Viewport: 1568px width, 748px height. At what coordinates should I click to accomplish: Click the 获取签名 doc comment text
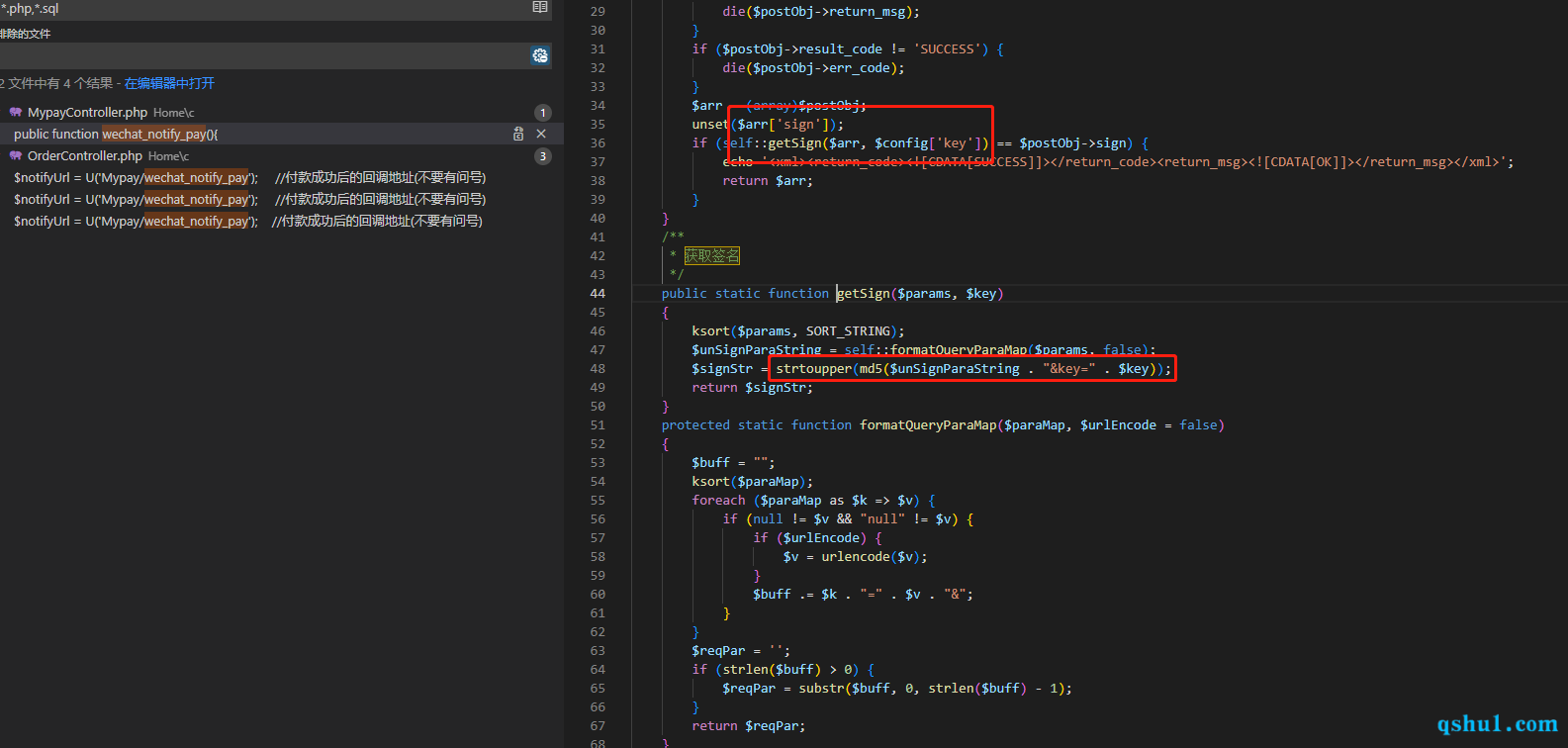(x=711, y=256)
